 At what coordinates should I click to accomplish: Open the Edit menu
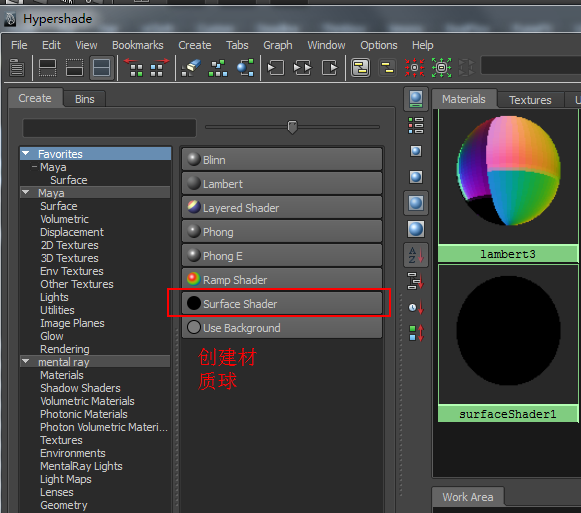click(51, 45)
